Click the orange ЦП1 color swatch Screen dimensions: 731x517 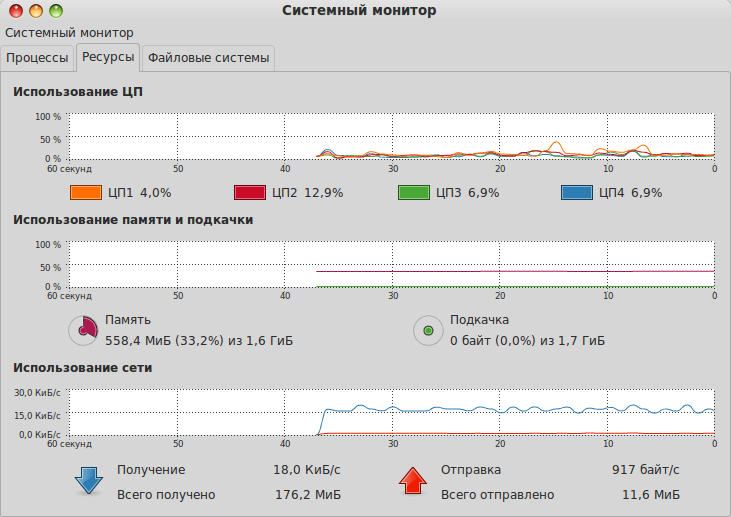(x=85, y=192)
